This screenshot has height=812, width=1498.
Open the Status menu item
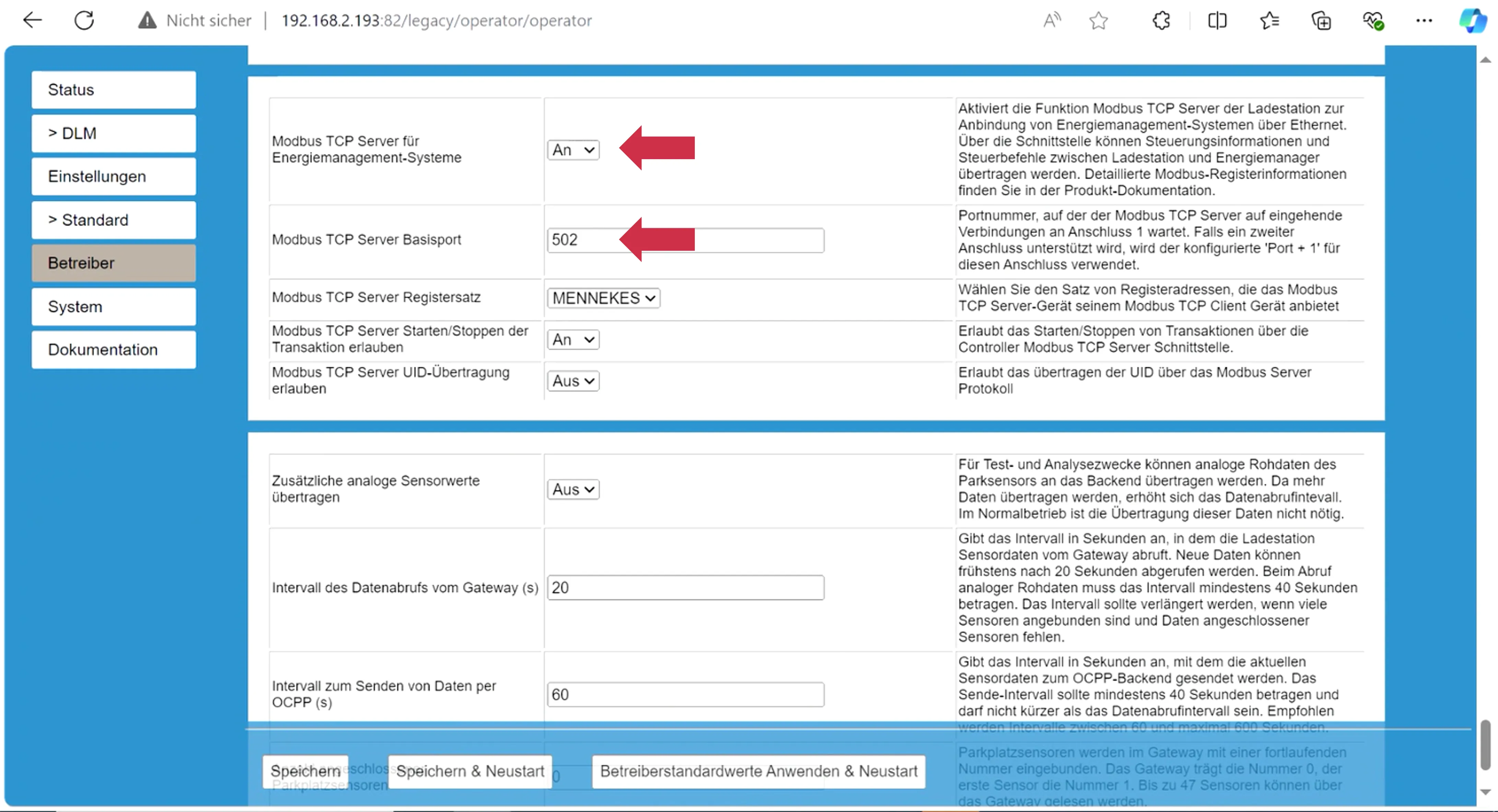pos(114,90)
